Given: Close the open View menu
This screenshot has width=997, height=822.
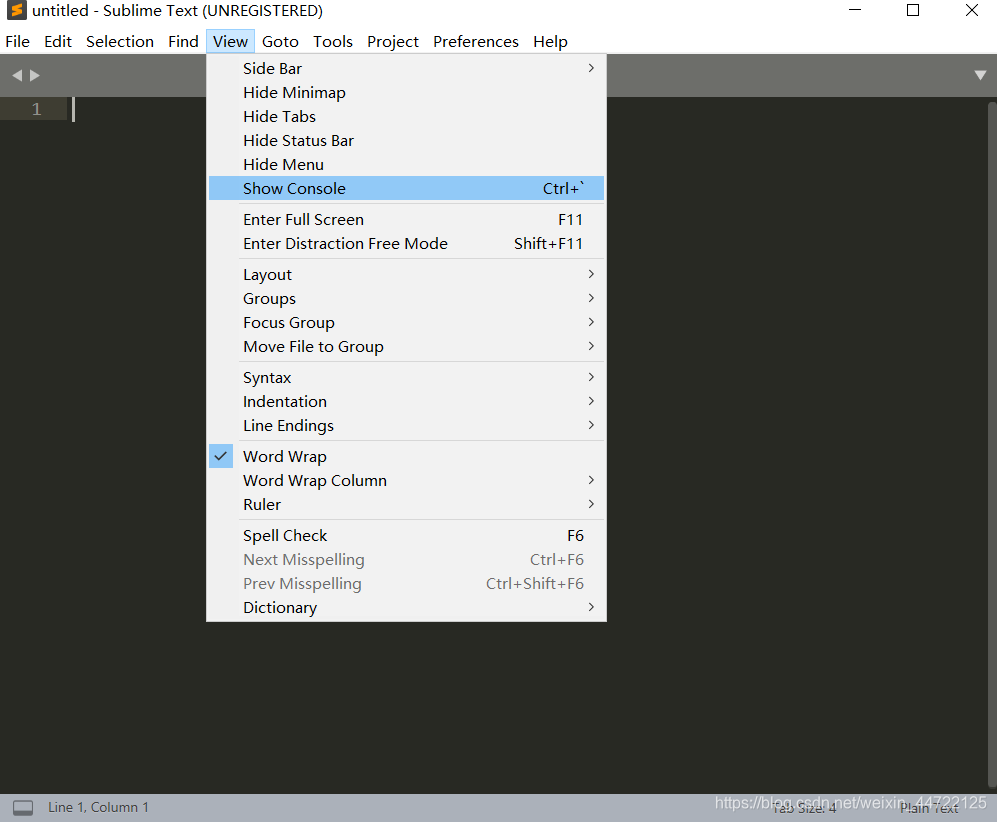Looking at the screenshot, I should click(230, 41).
